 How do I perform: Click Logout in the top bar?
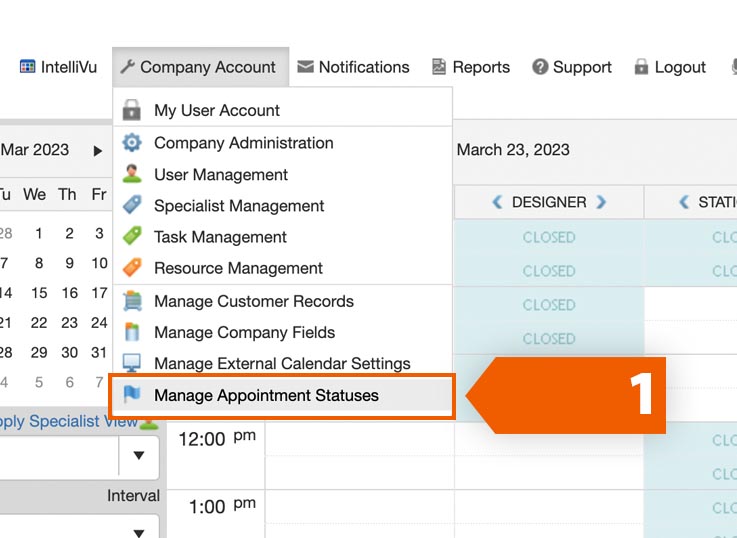[670, 67]
